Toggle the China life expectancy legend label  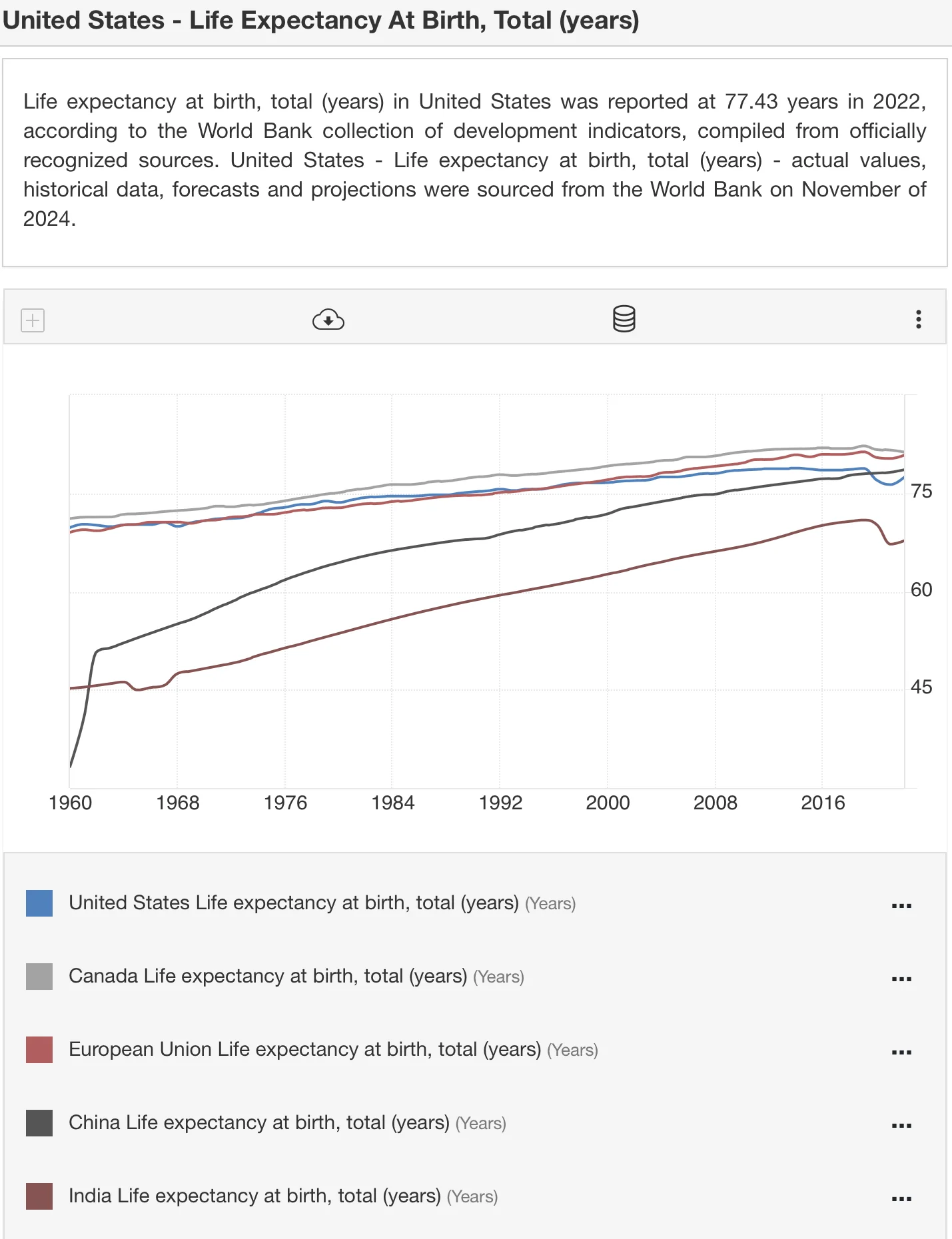point(258,1123)
